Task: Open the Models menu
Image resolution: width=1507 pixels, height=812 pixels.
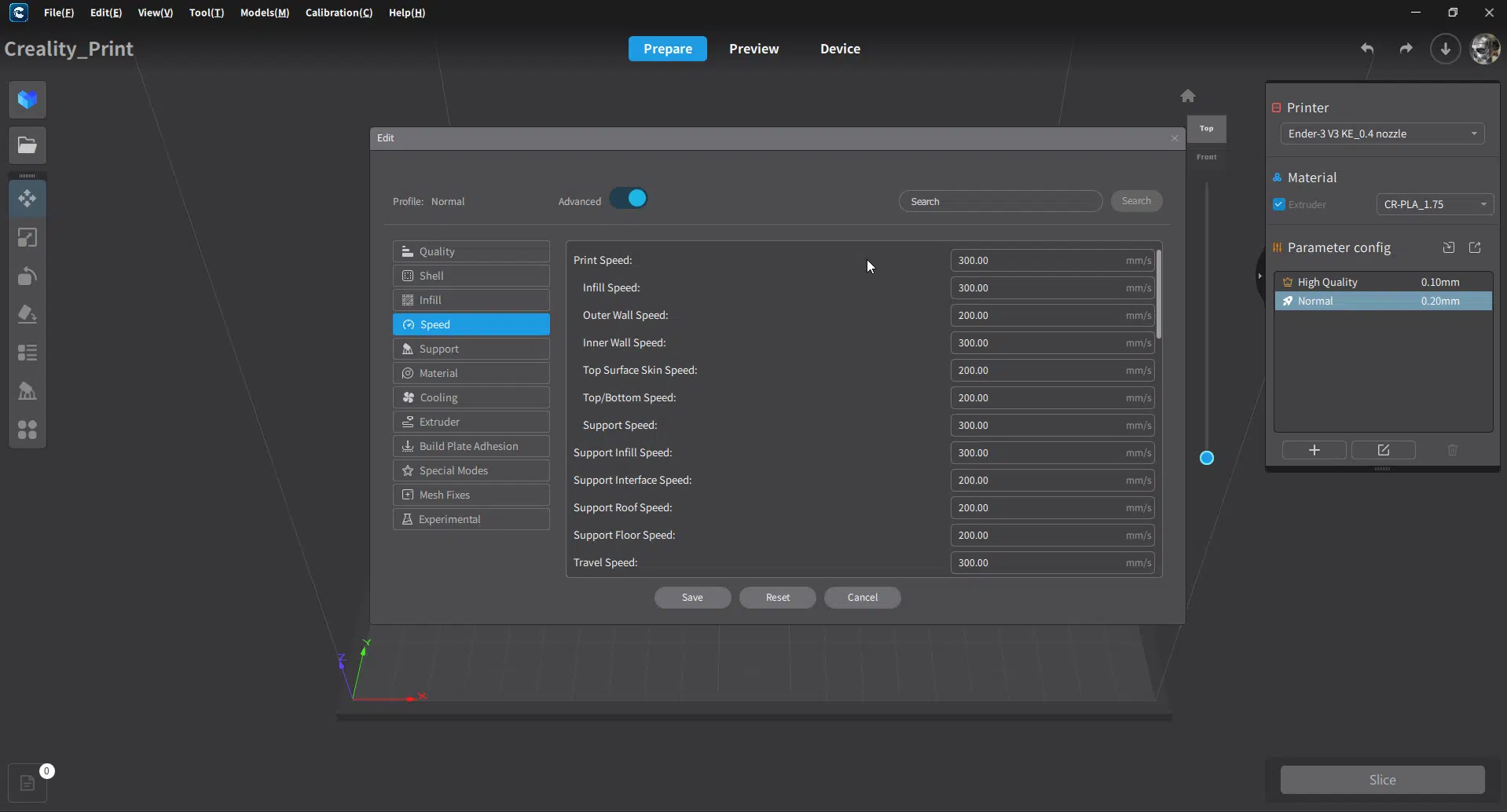Action: 265,13
